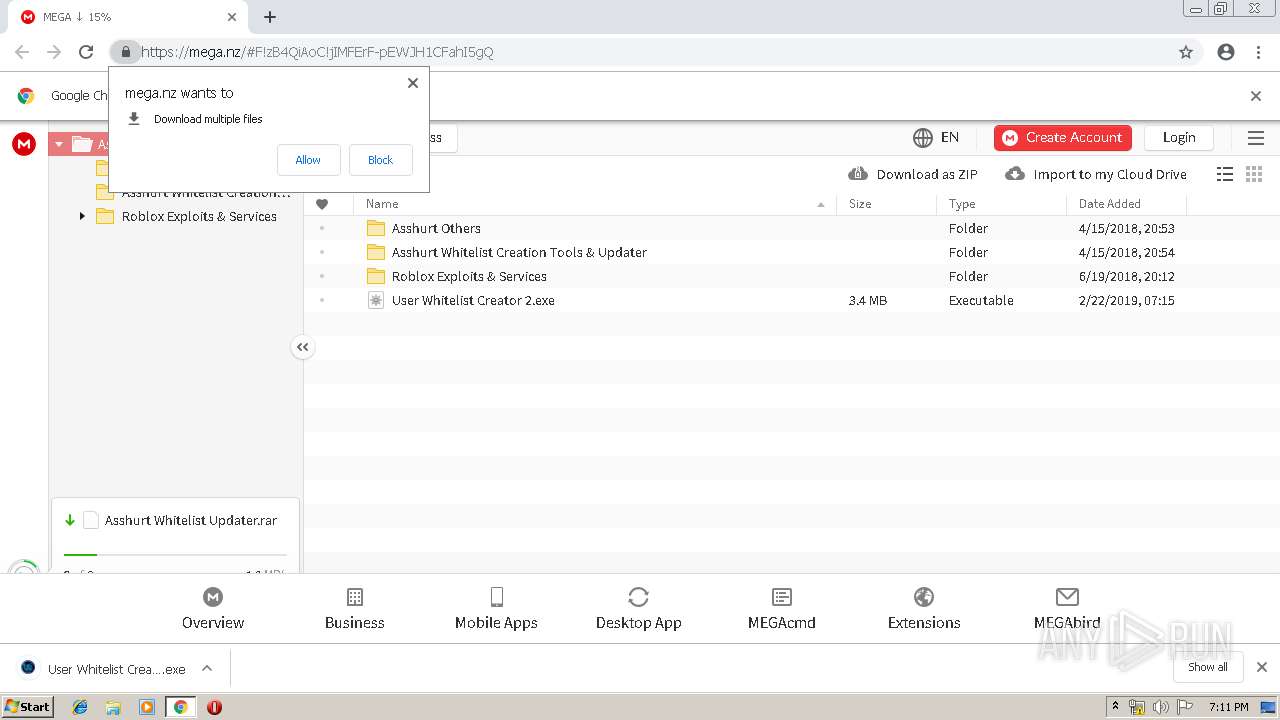
Task: Collapse the left panel with double-arrow button
Action: (x=302, y=347)
